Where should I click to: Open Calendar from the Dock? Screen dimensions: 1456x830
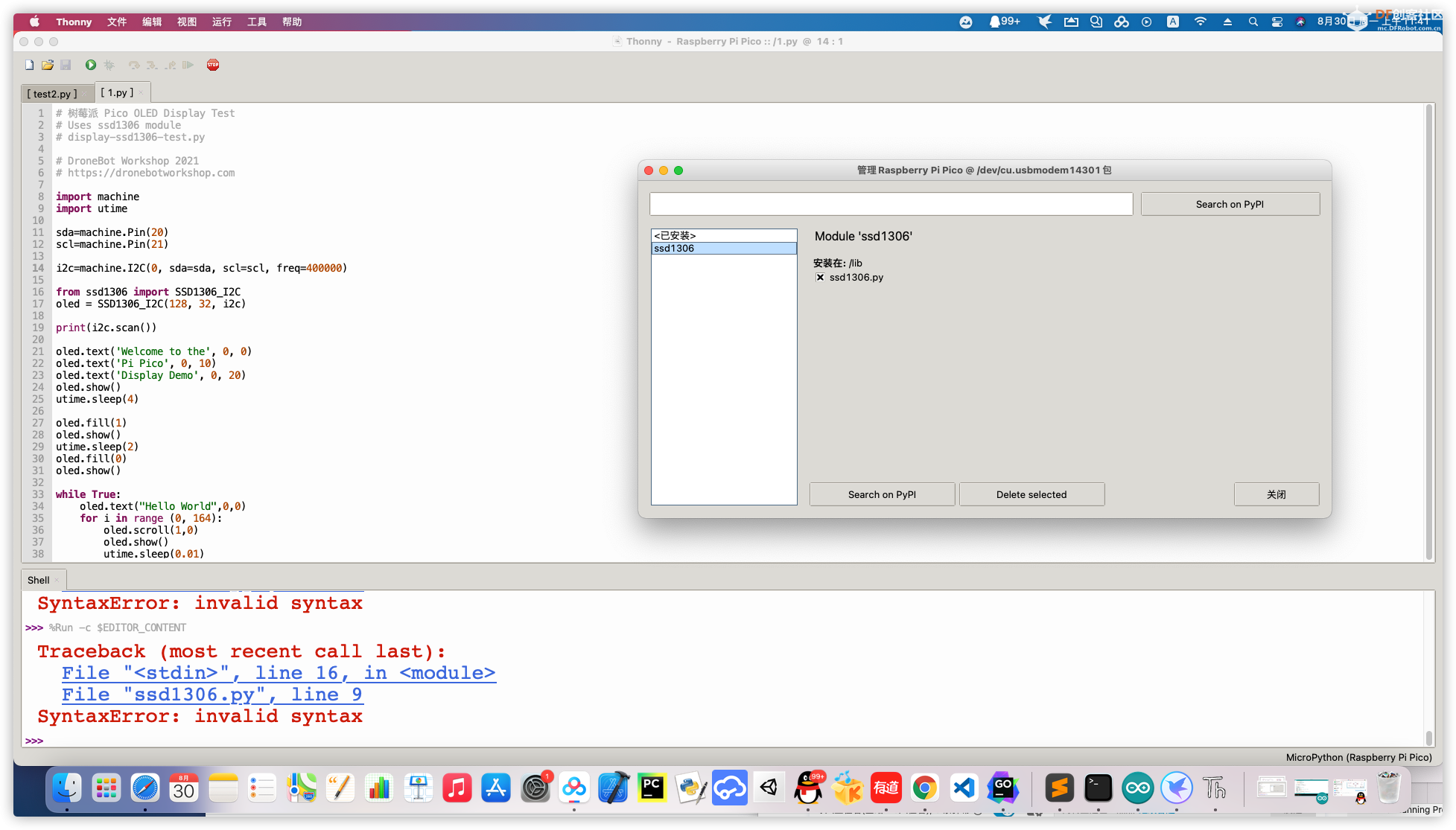tap(184, 788)
